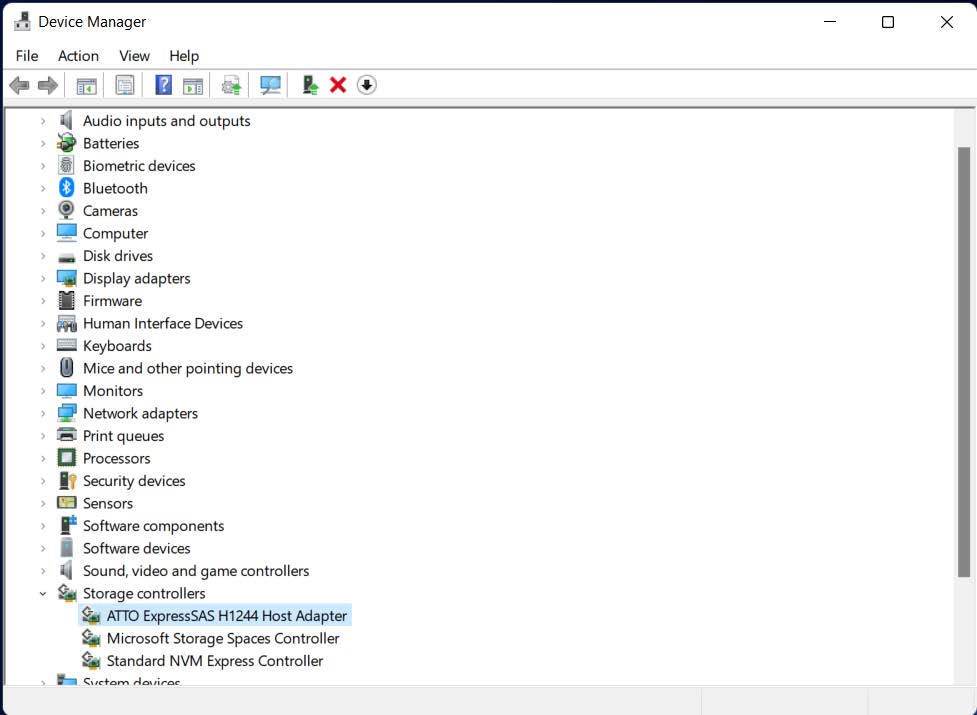Click the Help toolbar icon
The image size is (977, 715).
[x=163, y=86]
